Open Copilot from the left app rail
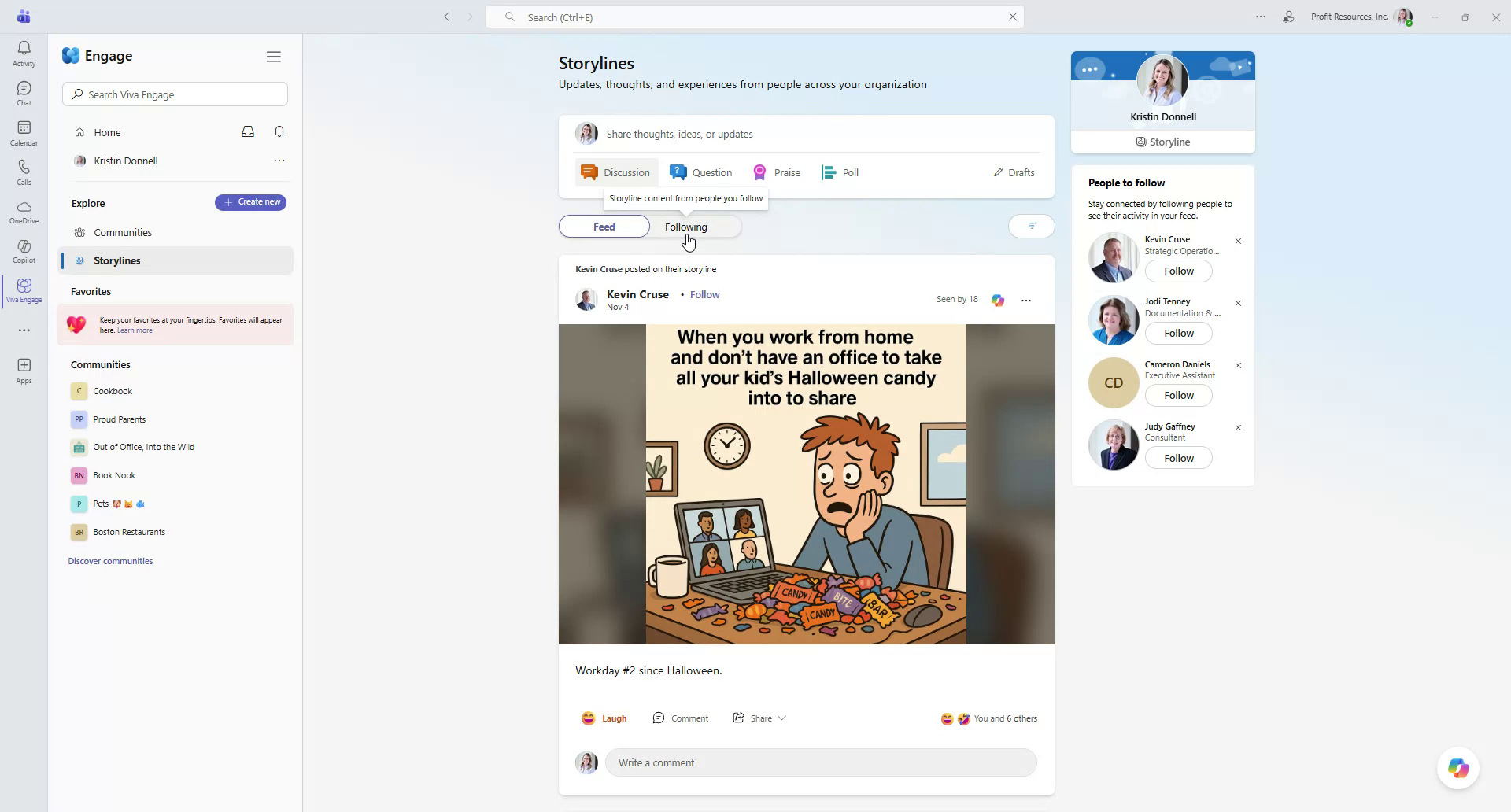Screen dimensions: 1511x812 point(24,251)
